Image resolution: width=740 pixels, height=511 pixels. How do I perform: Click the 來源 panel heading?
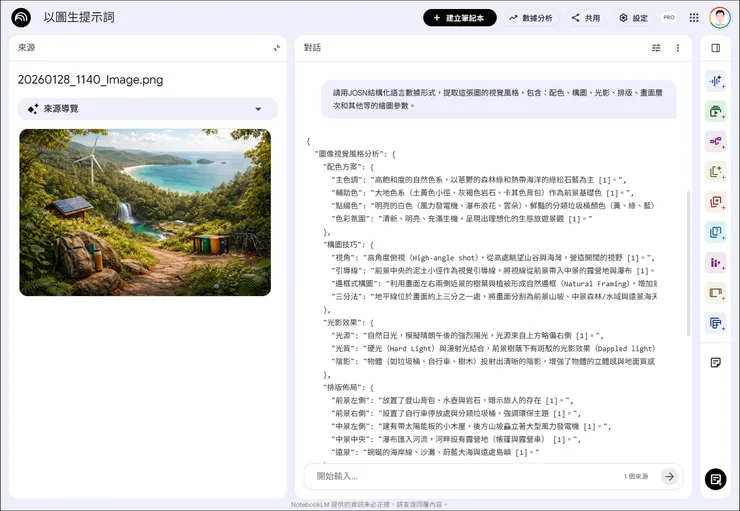[x=26, y=48]
